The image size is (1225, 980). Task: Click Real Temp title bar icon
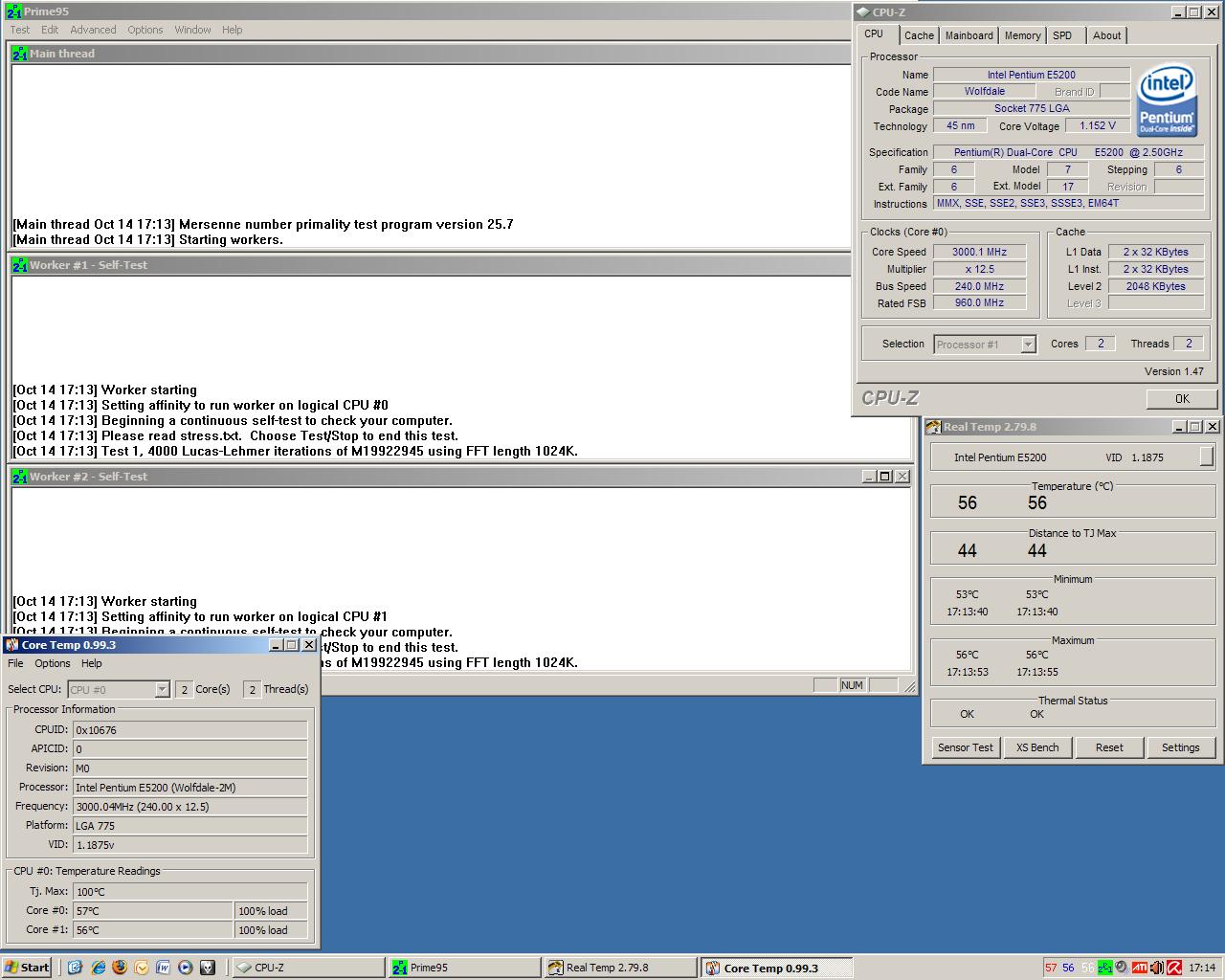(933, 427)
